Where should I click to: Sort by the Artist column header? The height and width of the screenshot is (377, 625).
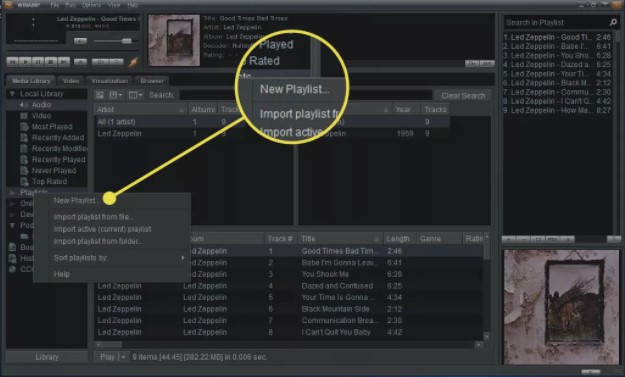coord(140,109)
